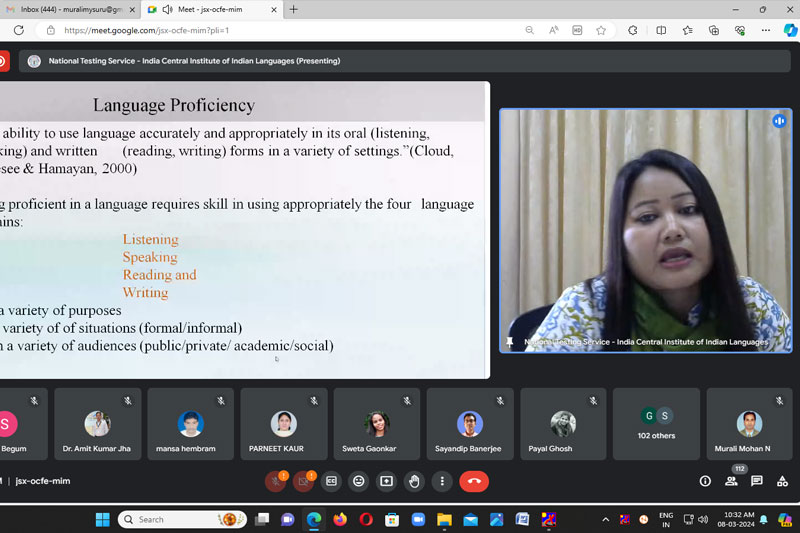
Task: Click the taskbar Search box
Action: click(183, 519)
